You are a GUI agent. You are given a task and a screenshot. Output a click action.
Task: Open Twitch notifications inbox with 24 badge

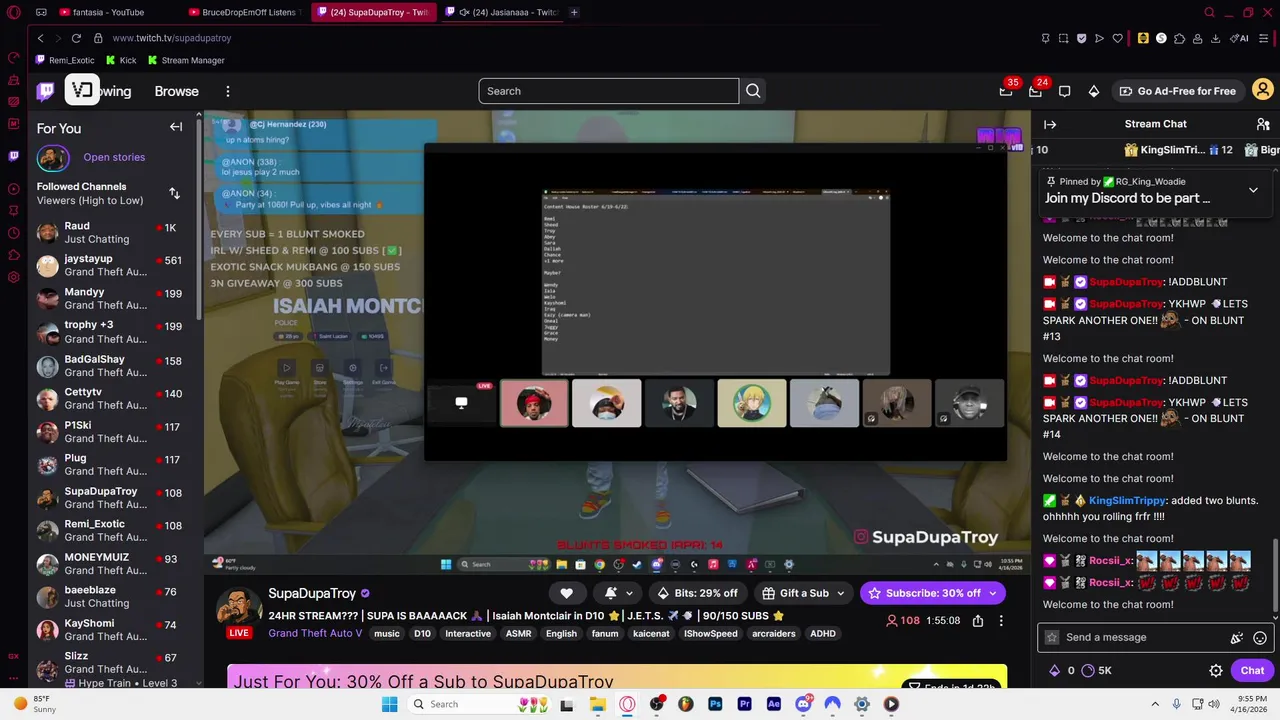click(1035, 91)
